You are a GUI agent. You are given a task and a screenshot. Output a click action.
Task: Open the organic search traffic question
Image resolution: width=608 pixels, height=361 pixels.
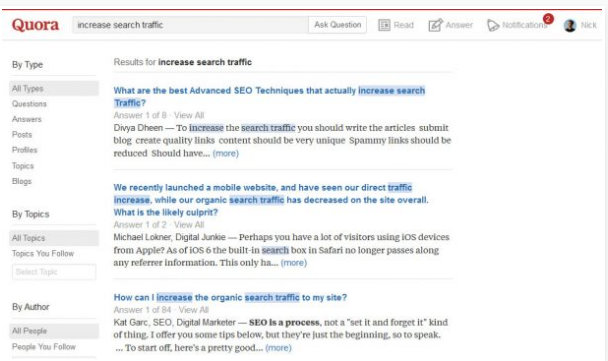tap(230, 297)
